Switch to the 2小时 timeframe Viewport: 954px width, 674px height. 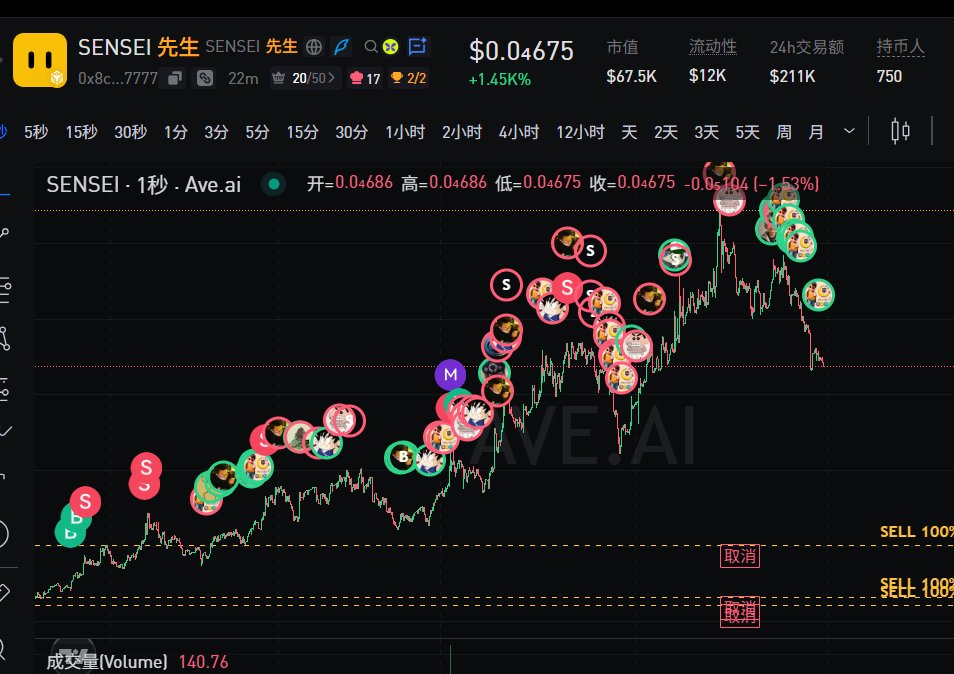coord(462,132)
